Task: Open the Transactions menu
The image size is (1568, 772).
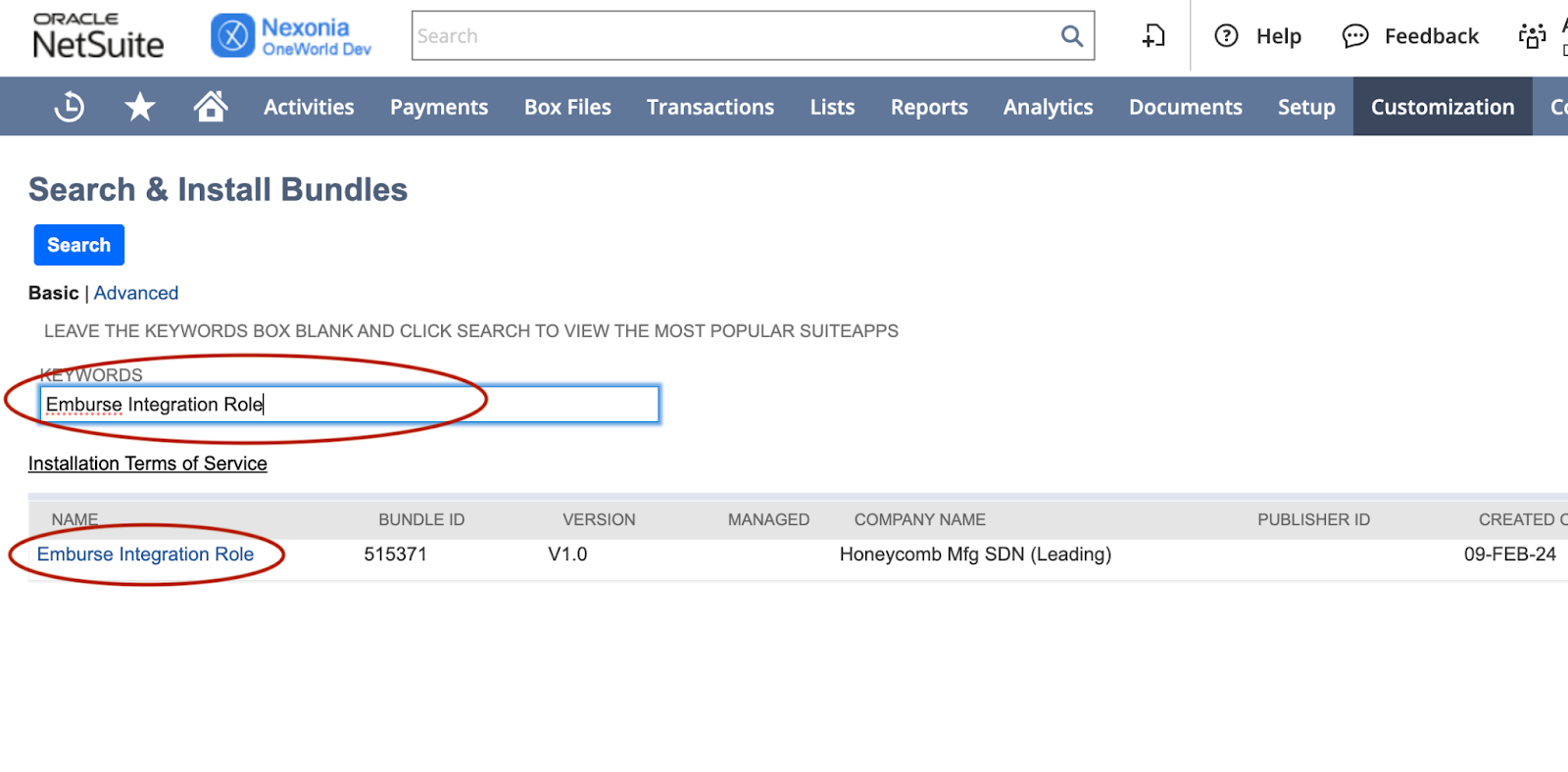Action: tap(710, 107)
